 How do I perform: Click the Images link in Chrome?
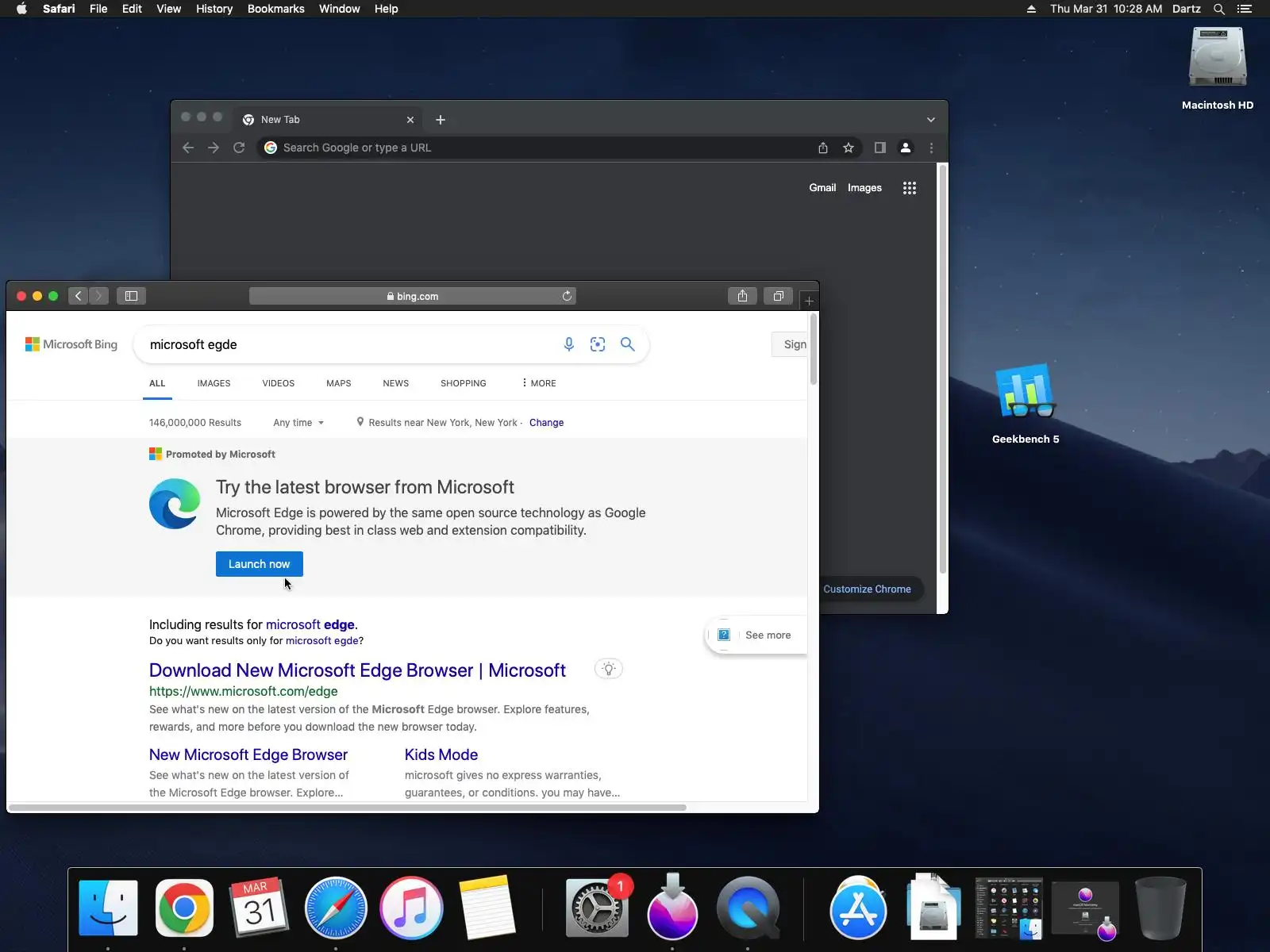(864, 188)
